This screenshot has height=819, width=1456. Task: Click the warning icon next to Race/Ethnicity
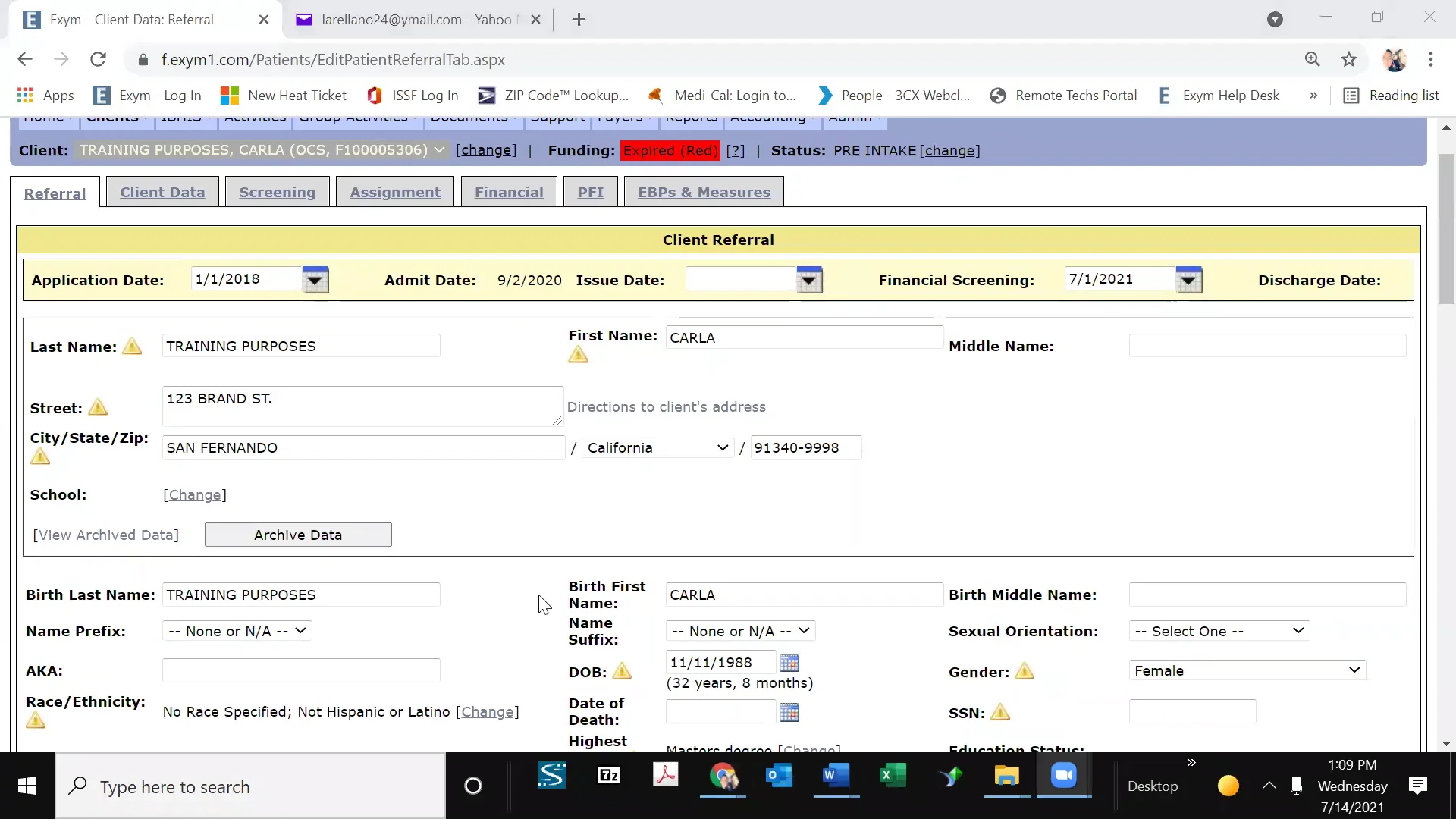(34, 719)
